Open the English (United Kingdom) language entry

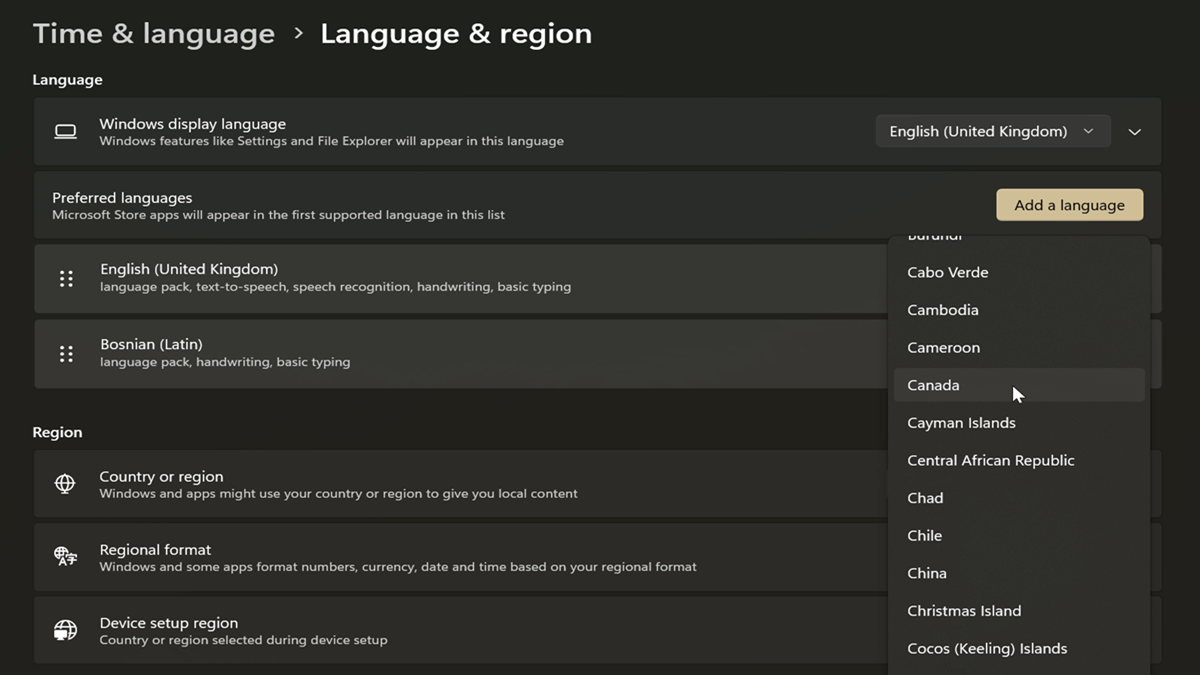tap(400, 279)
